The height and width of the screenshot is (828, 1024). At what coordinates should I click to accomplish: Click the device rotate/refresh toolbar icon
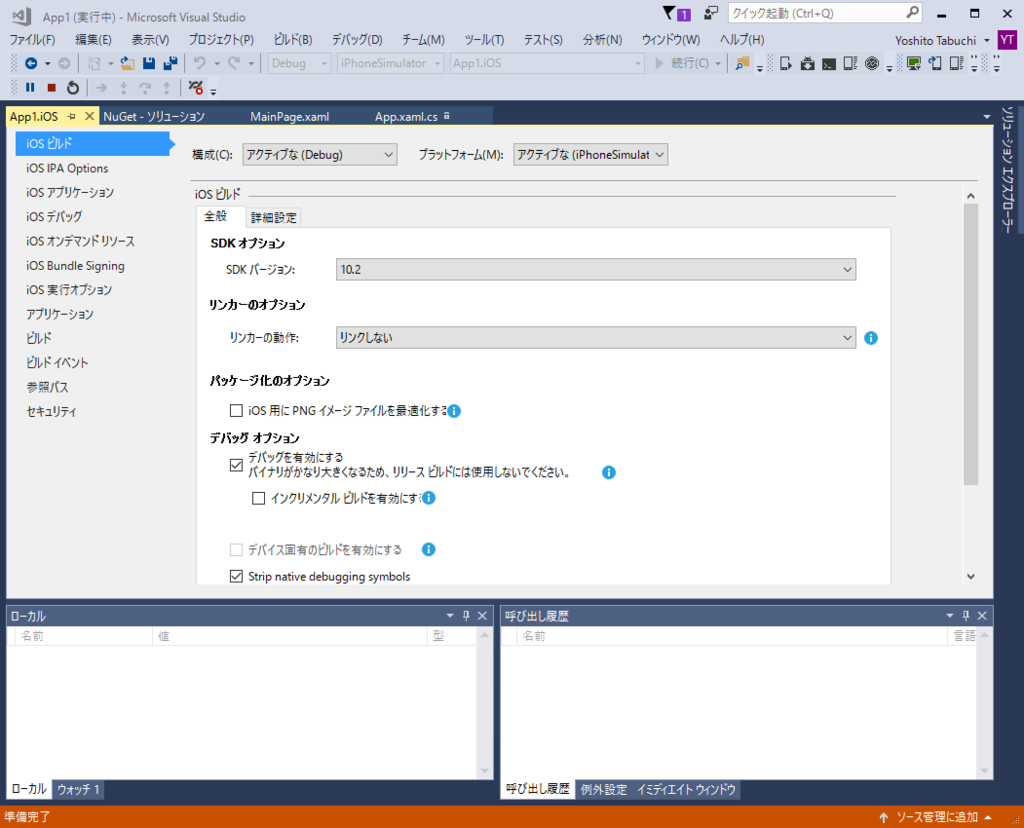click(x=935, y=63)
